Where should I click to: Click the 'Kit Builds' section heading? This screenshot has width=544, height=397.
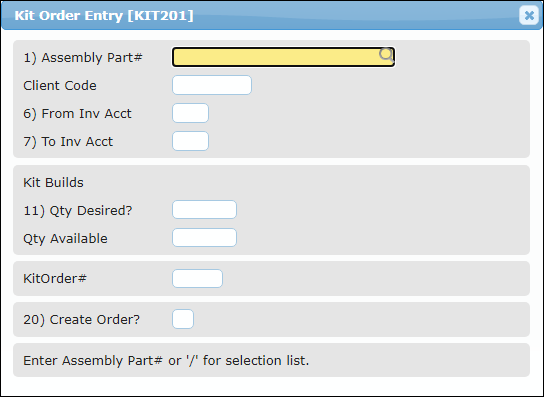point(53,183)
